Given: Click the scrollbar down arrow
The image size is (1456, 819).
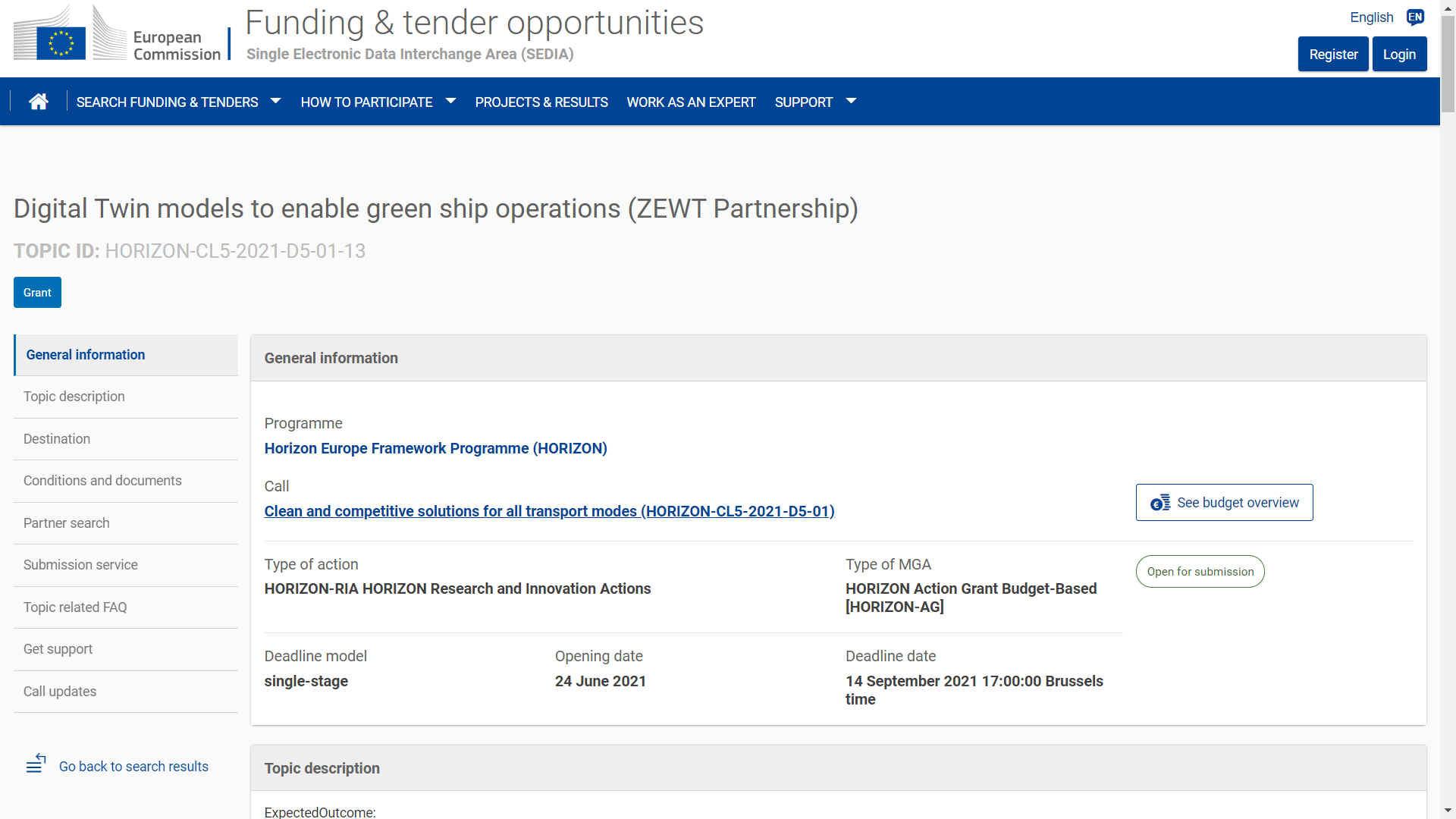Looking at the screenshot, I should pyautogui.click(x=1448, y=811).
